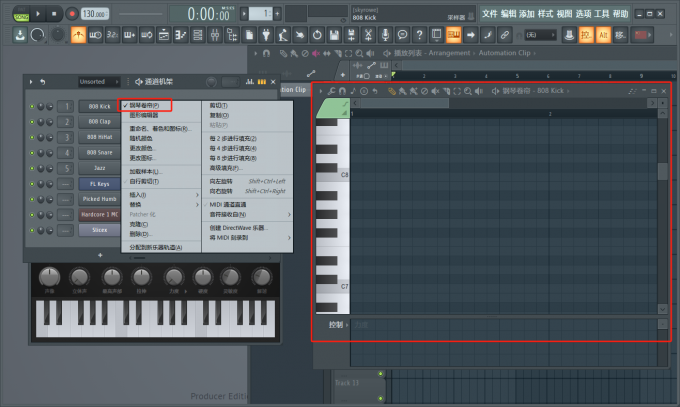Image resolution: width=680 pixels, height=407 pixels.
Task: Click the orange Alt button in toolbar
Action: click(603, 35)
